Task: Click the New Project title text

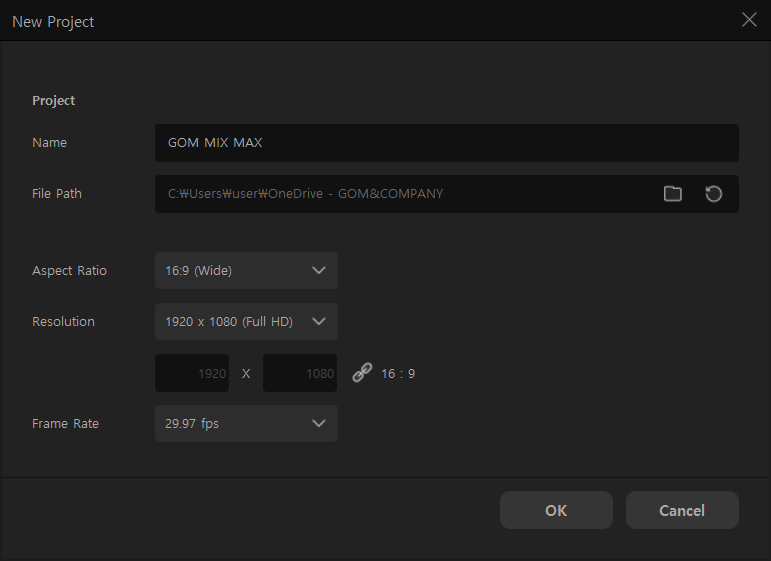Action: point(53,21)
